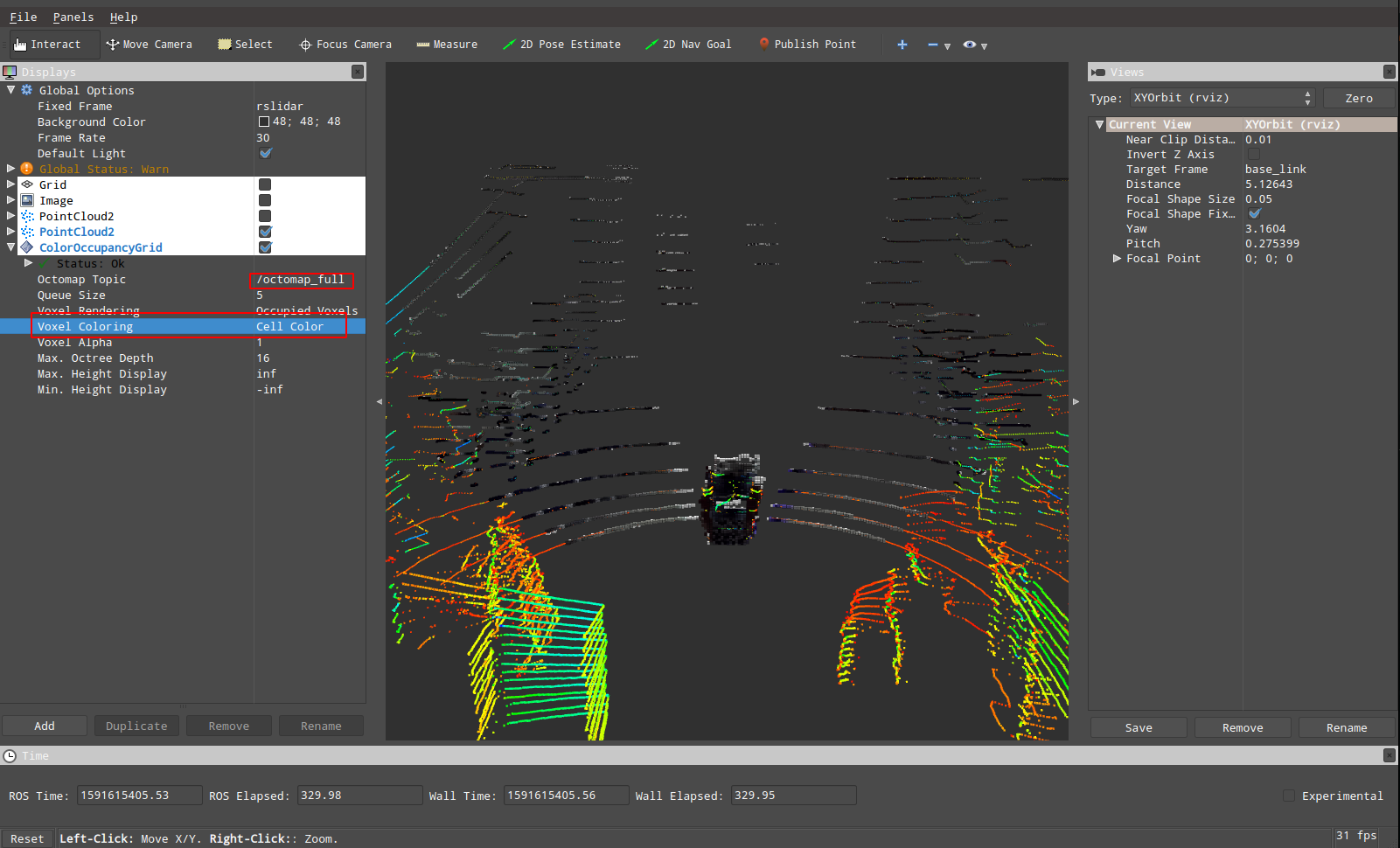Click the Octomap Topic value field
Screen dimensions: 1400x848
(x=302, y=280)
